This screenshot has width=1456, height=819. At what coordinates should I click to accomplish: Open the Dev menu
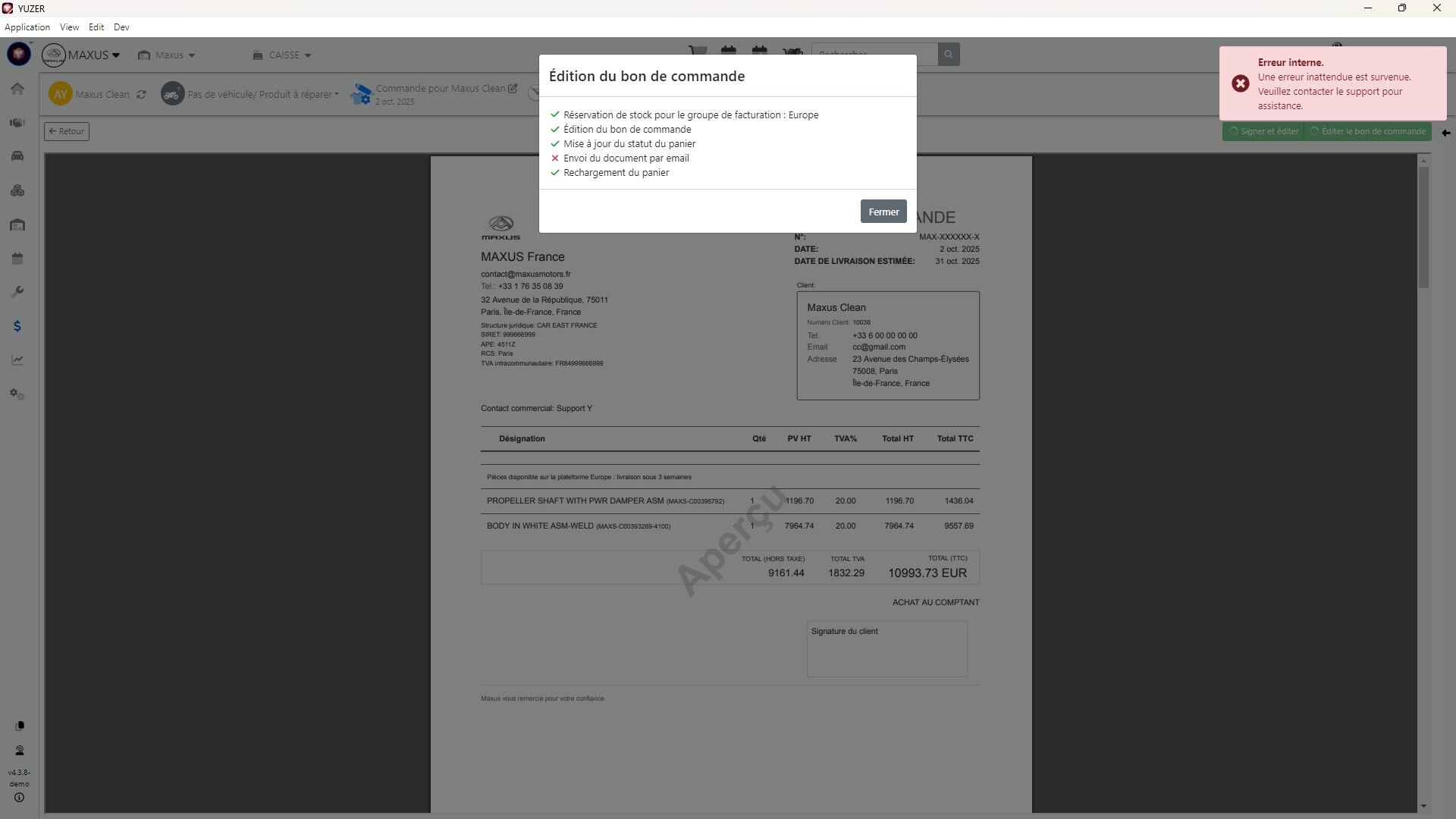[x=121, y=27]
